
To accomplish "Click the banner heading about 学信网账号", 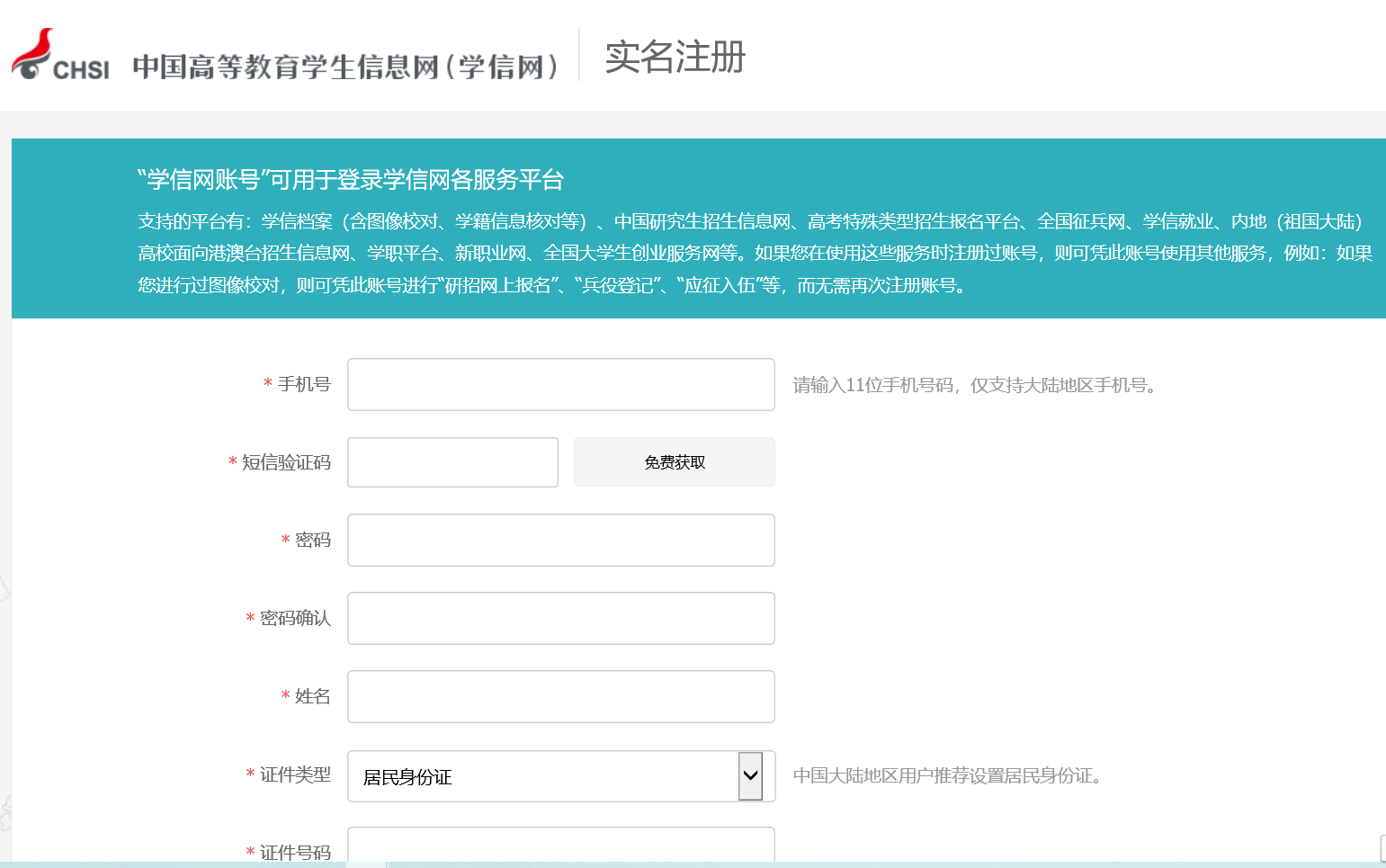I will 351,180.
